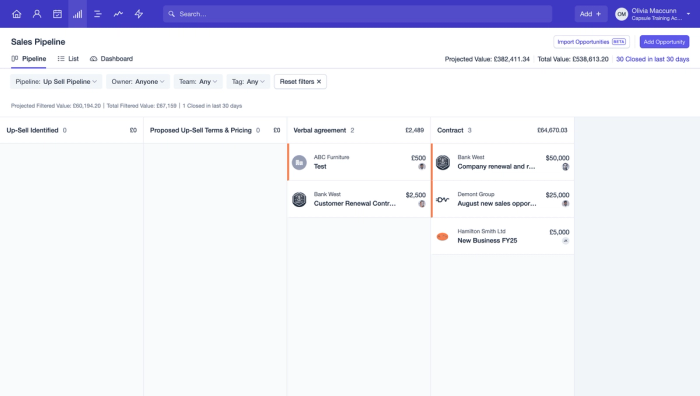Switch to the Pipeline view tab
The height and width of the screenshot is (396, 700).
pos(29,58)
